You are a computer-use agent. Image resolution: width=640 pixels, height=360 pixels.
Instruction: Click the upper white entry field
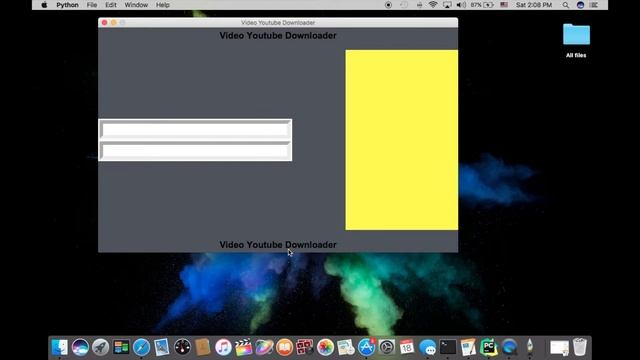pos(195,130)
